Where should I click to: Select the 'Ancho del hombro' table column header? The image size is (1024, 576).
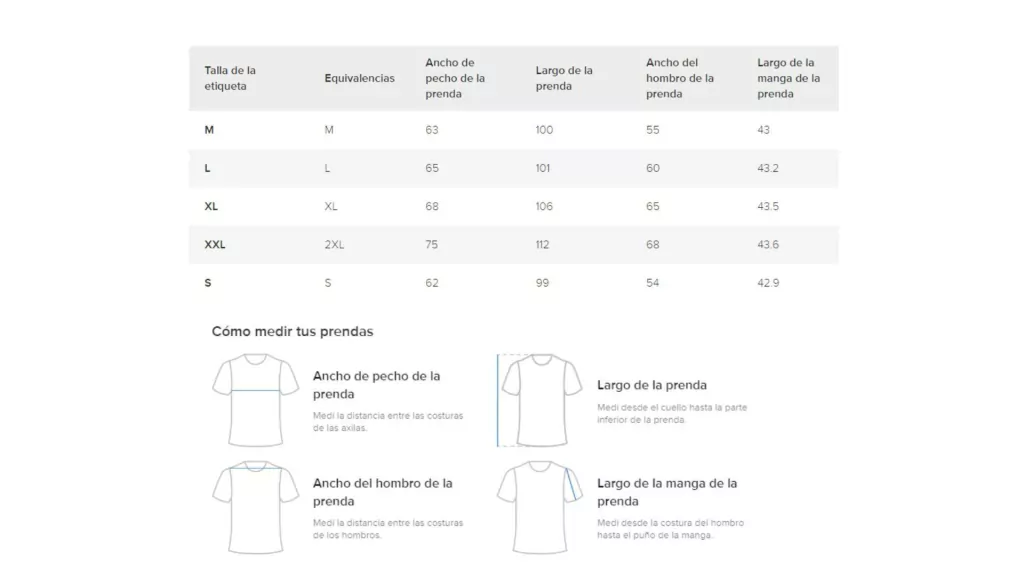tap(680, 78)
